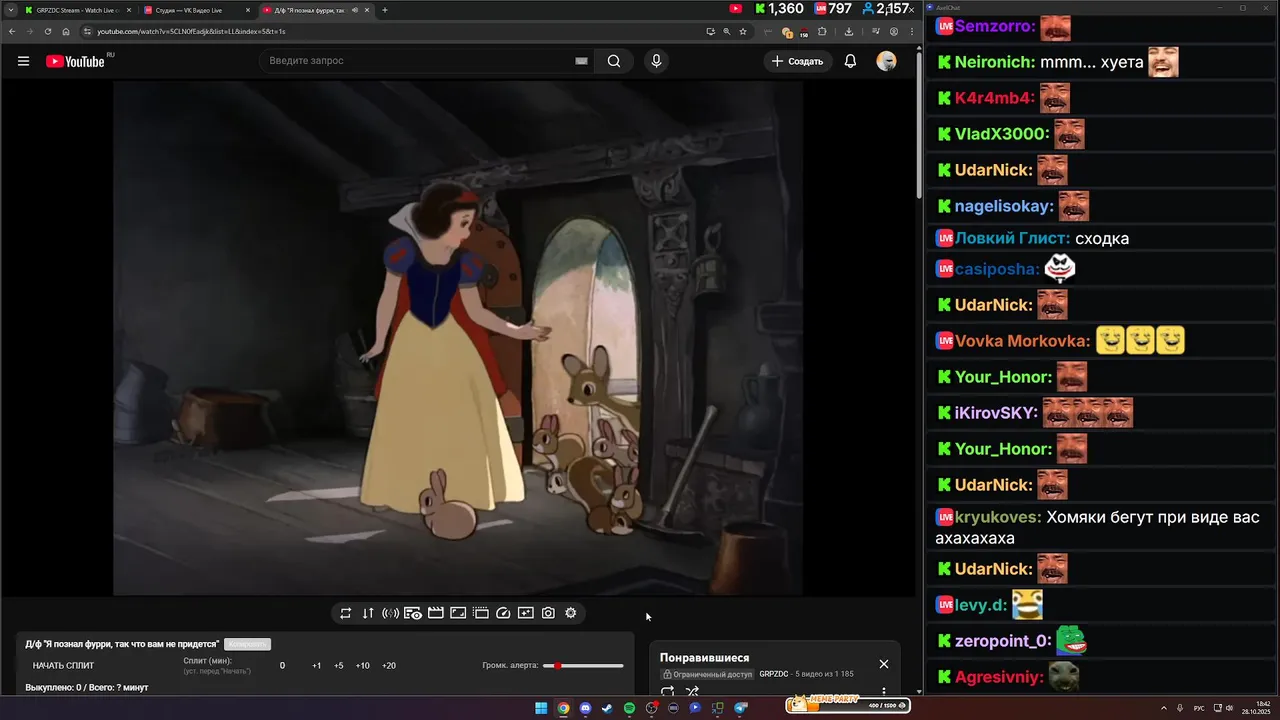Toggle loop playlist in Понравившиеся panel
The width and height of the screenshot is (1280, 720).
(668, 691)
